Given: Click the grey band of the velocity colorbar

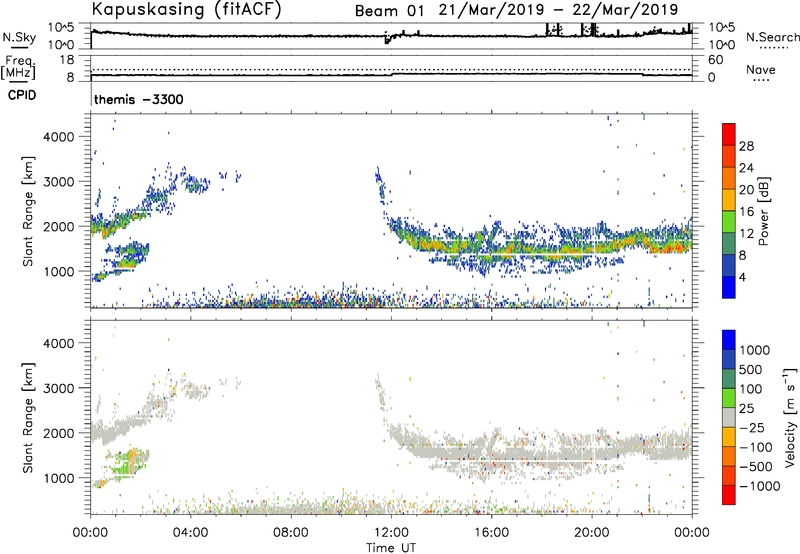Looking at the screenshot, I should (x=729, y=418).
